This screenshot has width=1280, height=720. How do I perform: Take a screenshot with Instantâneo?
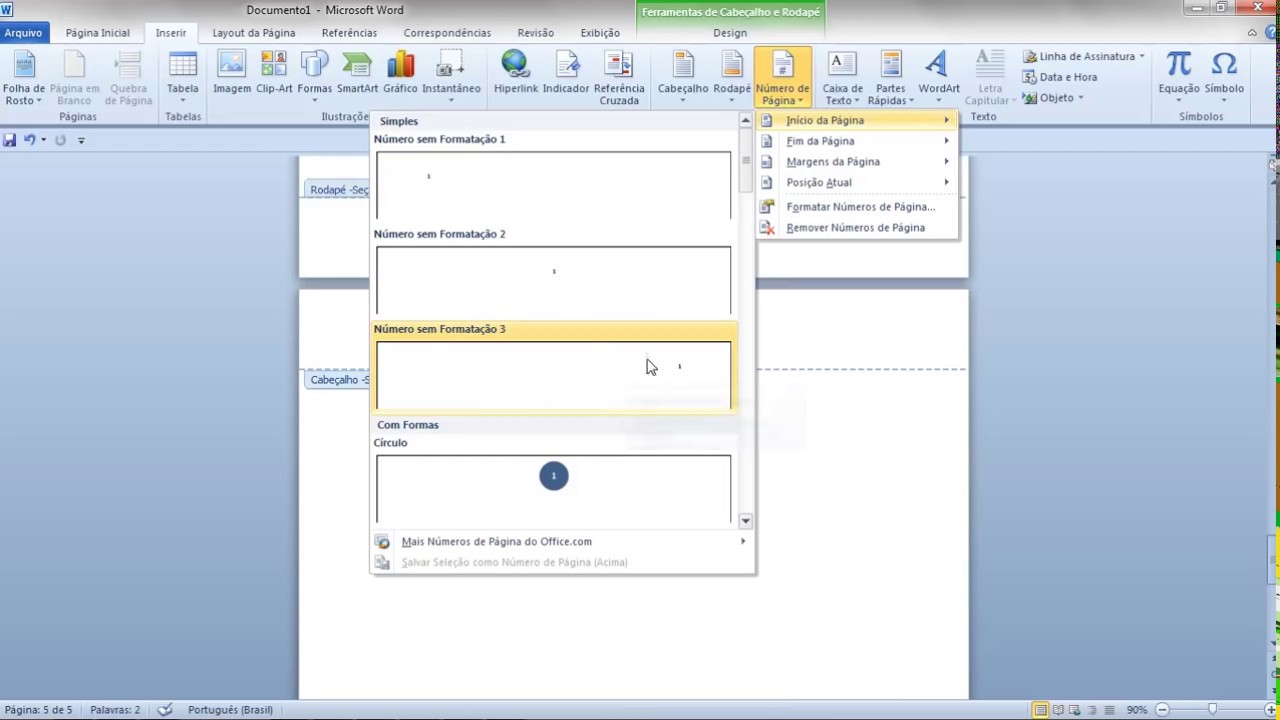tap(451, 78)
